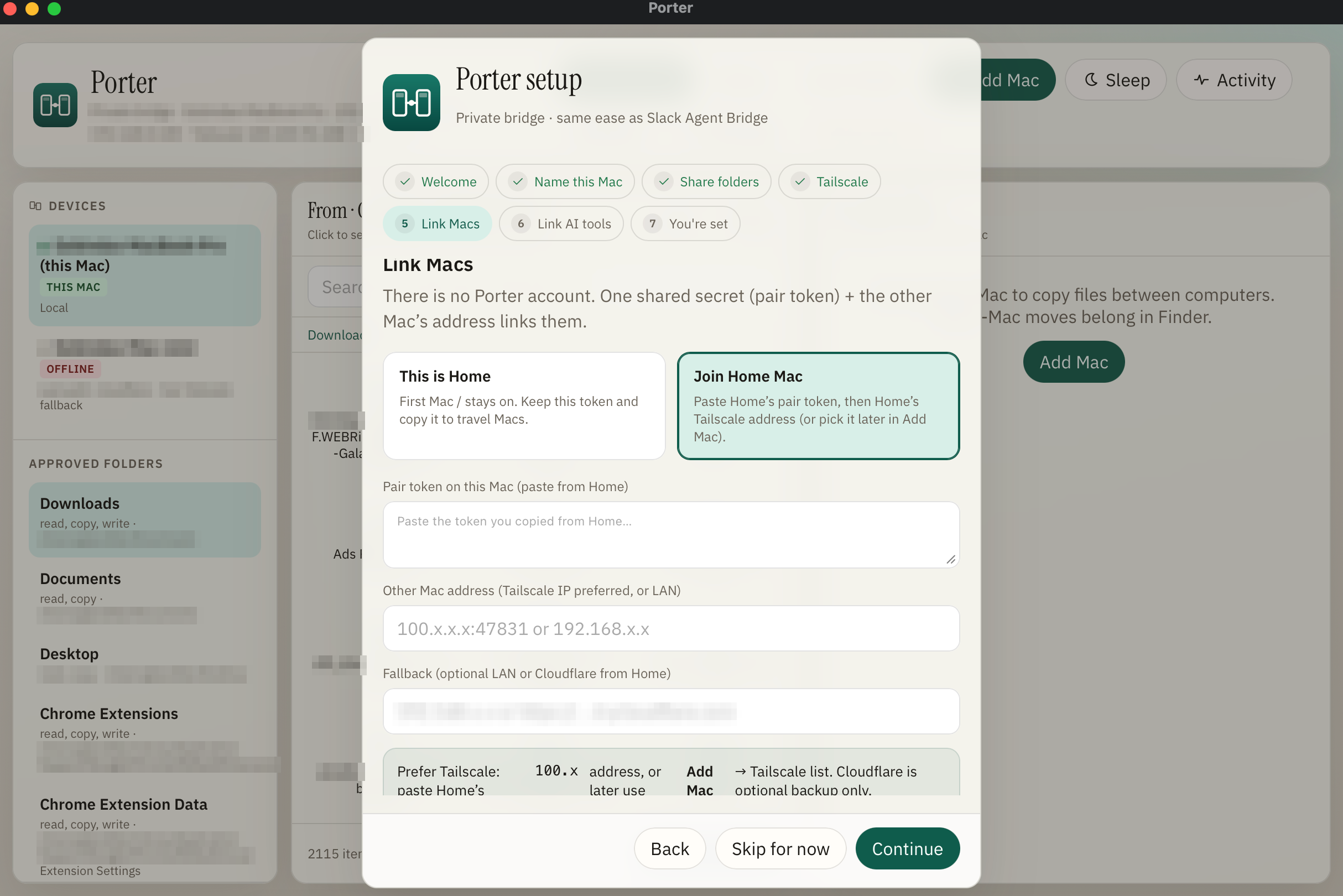Image resolution: width=1343 pixels, height=896 pixels.
Task: Click the Activity pulse icon
Action: [x=1201, y=80]
